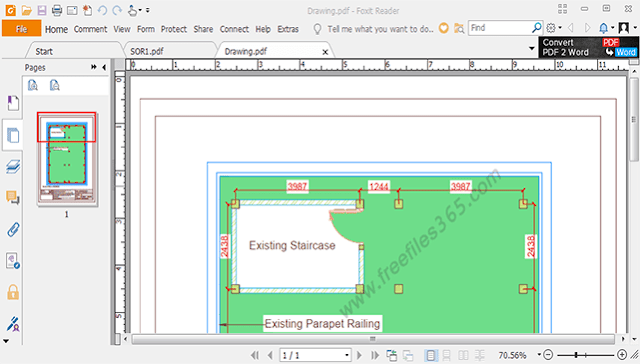640x364 pixels.
Task: Open the View ribbon tab
Action: point(122,29)
